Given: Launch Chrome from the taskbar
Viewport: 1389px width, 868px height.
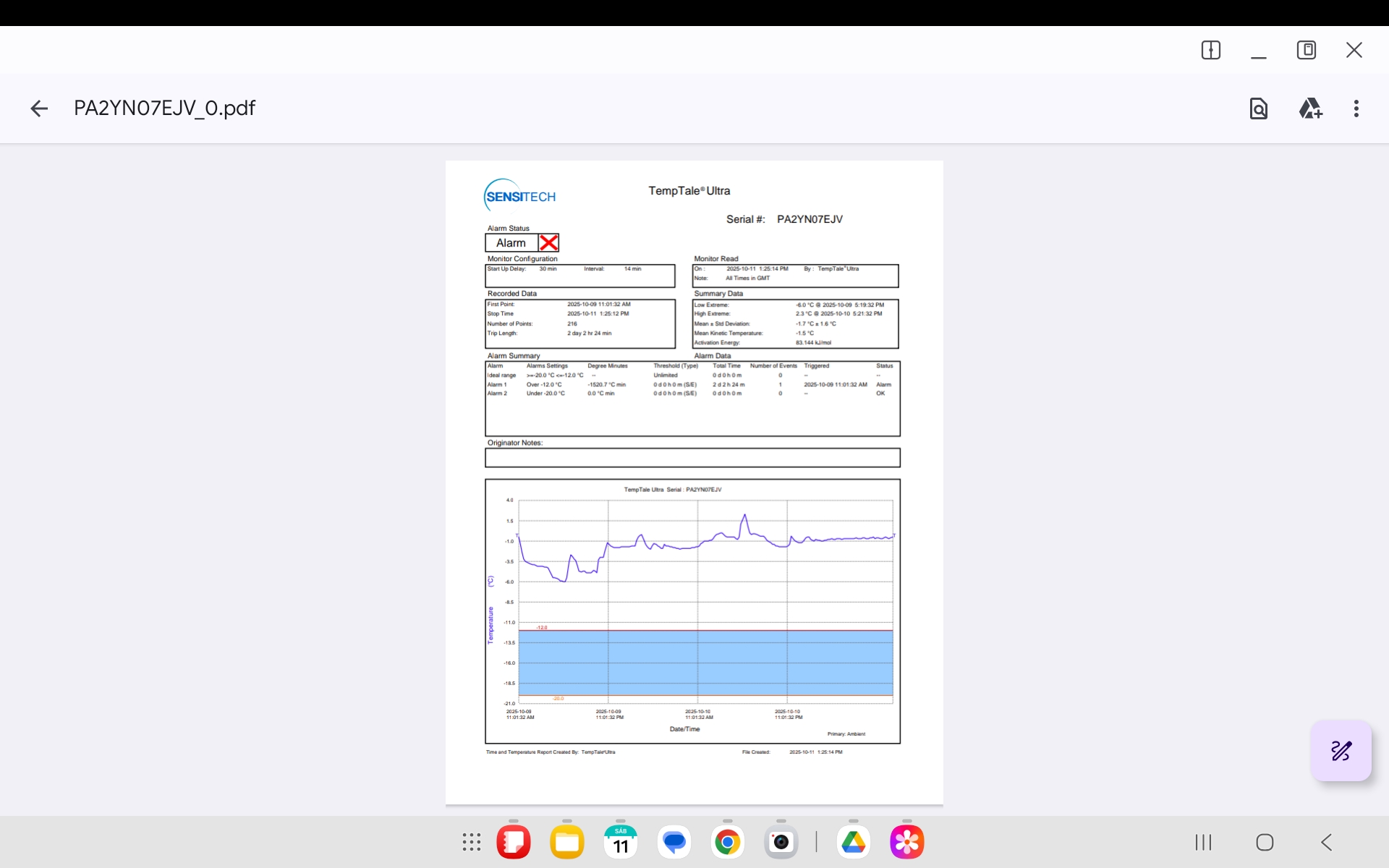Looking at the screenshot, I should [728, 842].
